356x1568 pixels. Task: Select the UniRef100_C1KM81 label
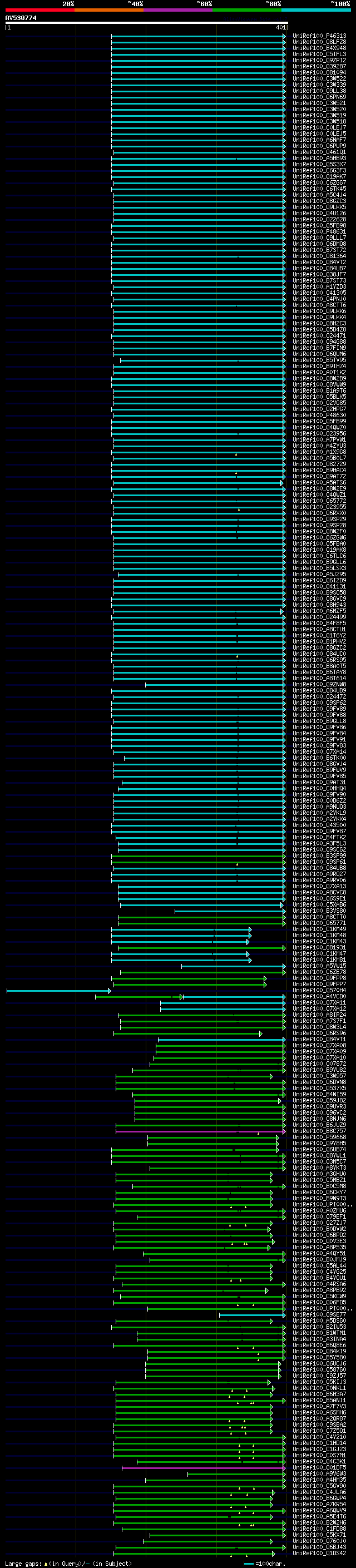tap(319, 960)
